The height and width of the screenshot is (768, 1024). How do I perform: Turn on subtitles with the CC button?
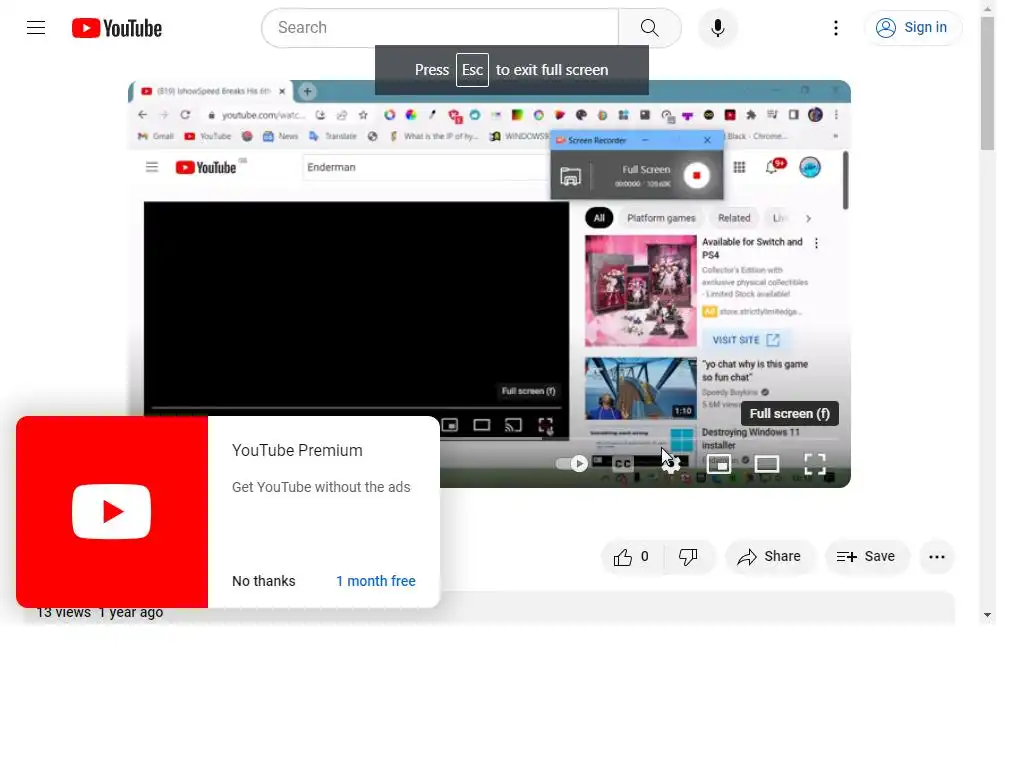622,464
